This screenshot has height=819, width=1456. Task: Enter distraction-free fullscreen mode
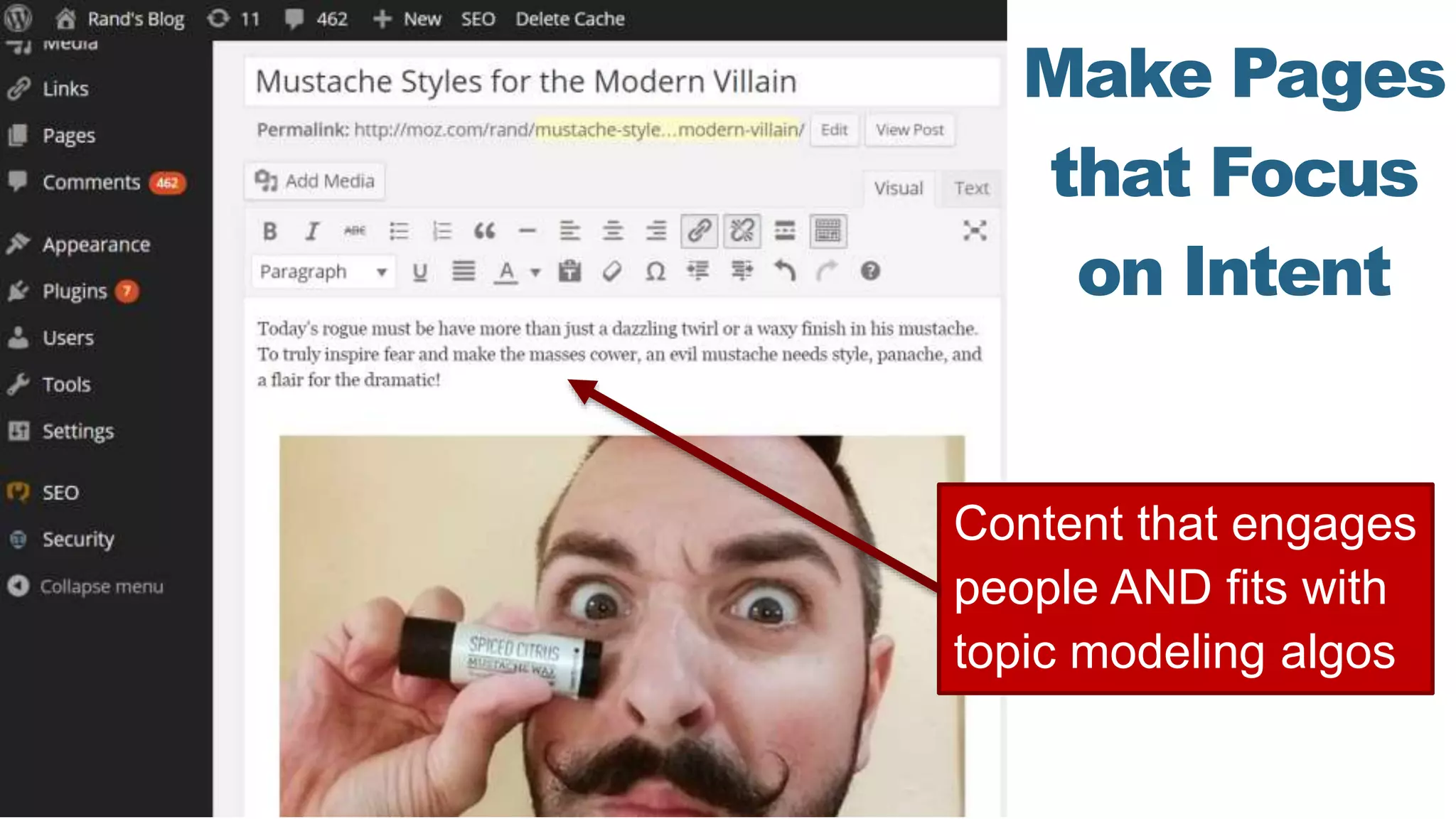pyautogui.click(x=975, y=230)
